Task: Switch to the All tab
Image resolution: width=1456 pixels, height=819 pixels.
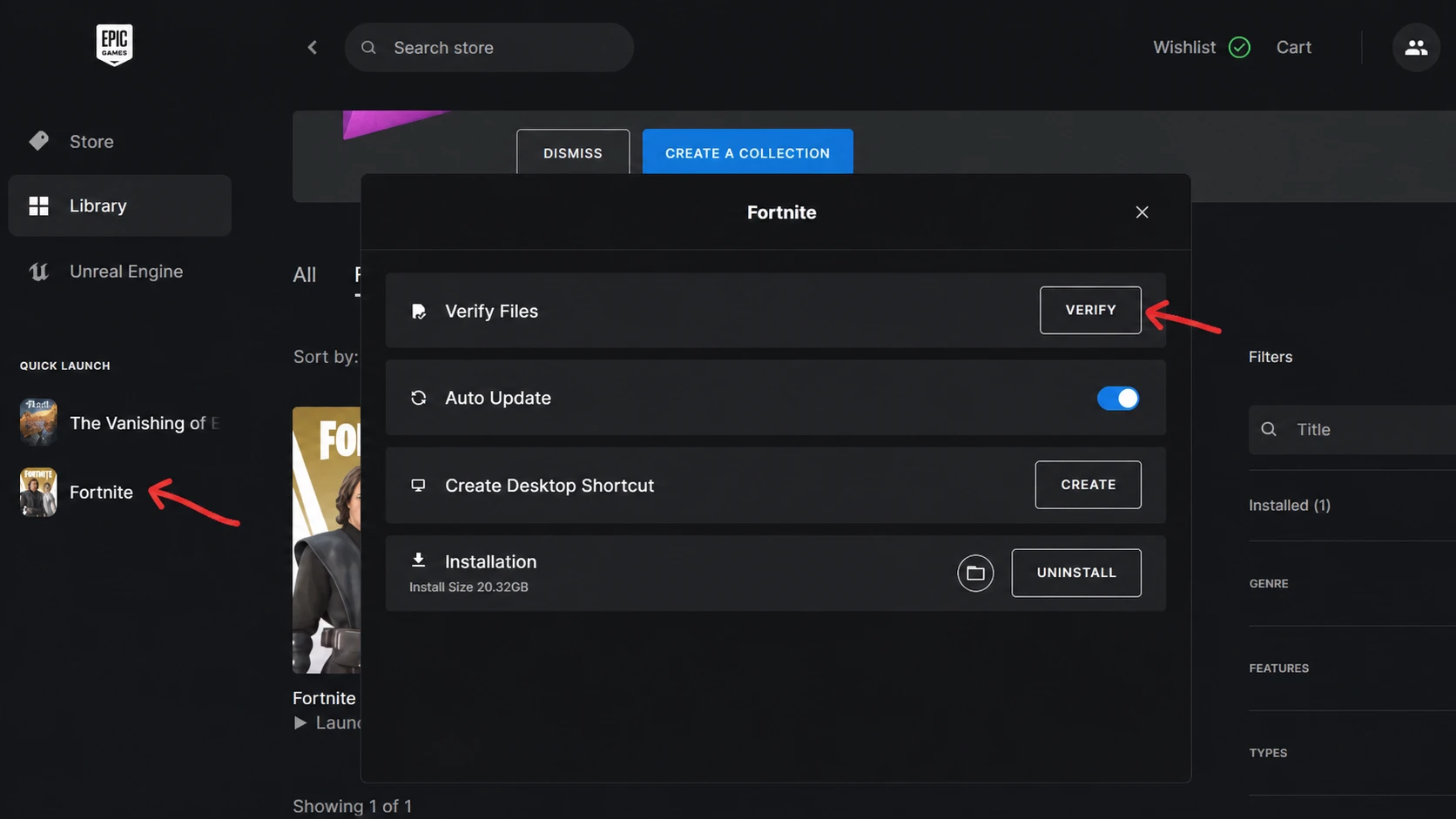Action: pyautogui.click(x=305, y=275)
